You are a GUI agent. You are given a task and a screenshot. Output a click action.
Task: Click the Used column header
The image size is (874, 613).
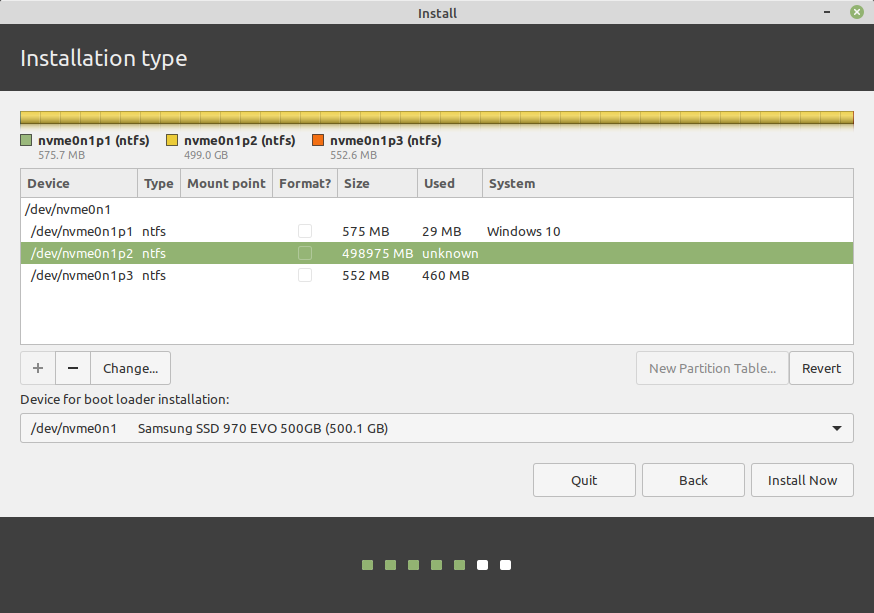click(450, 183)
